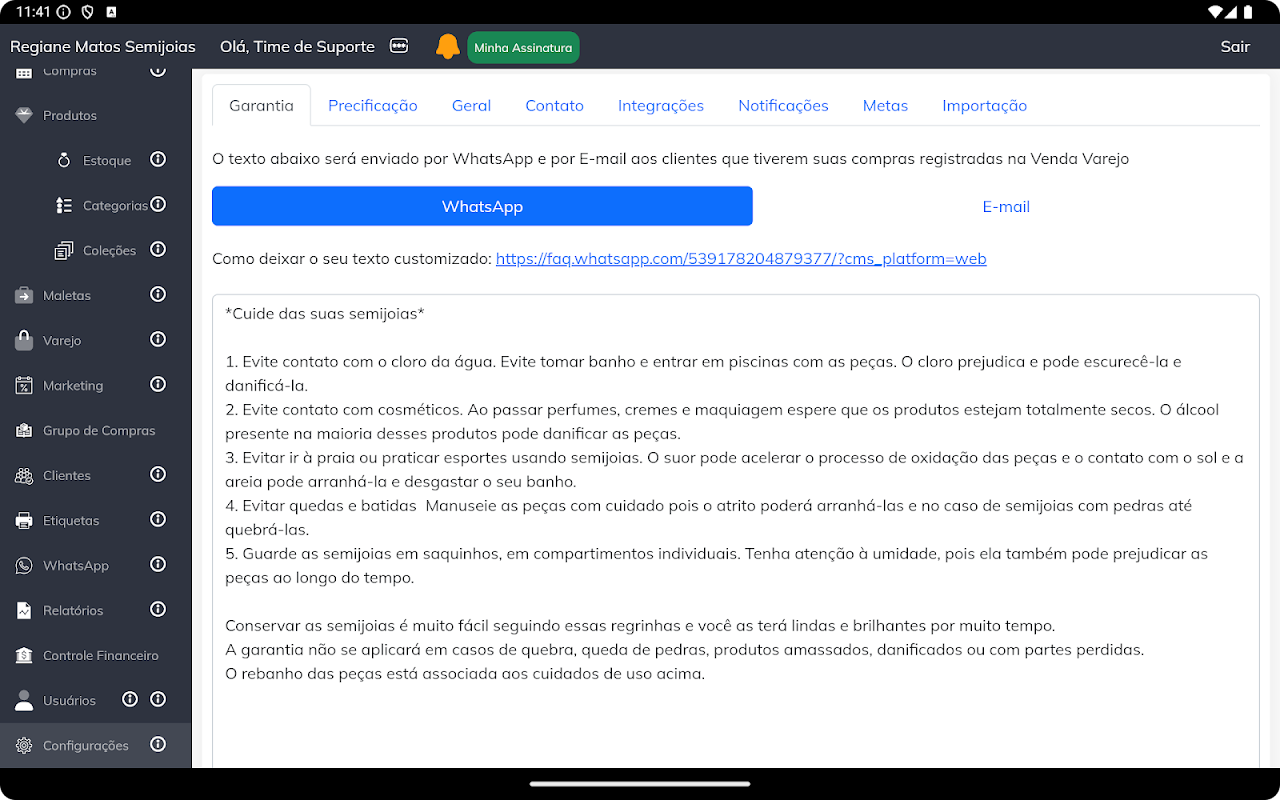Click the orange notification bell icon
The image size is (1280, 800).
coord(448,47)
